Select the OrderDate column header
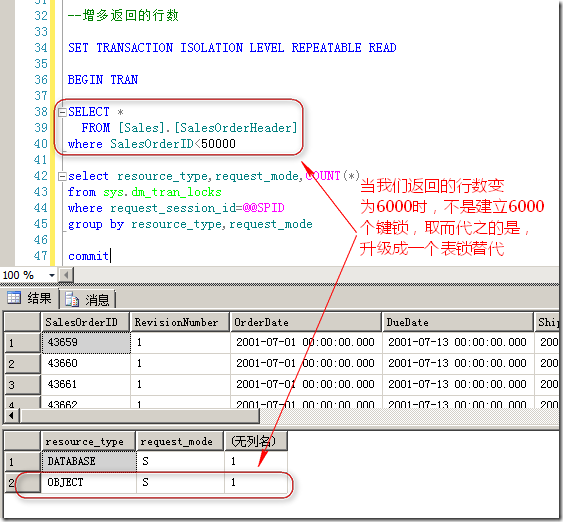Image resolution: width=563 pixels, height=522 pixels. pyautogui.click(x=306, y=322)
